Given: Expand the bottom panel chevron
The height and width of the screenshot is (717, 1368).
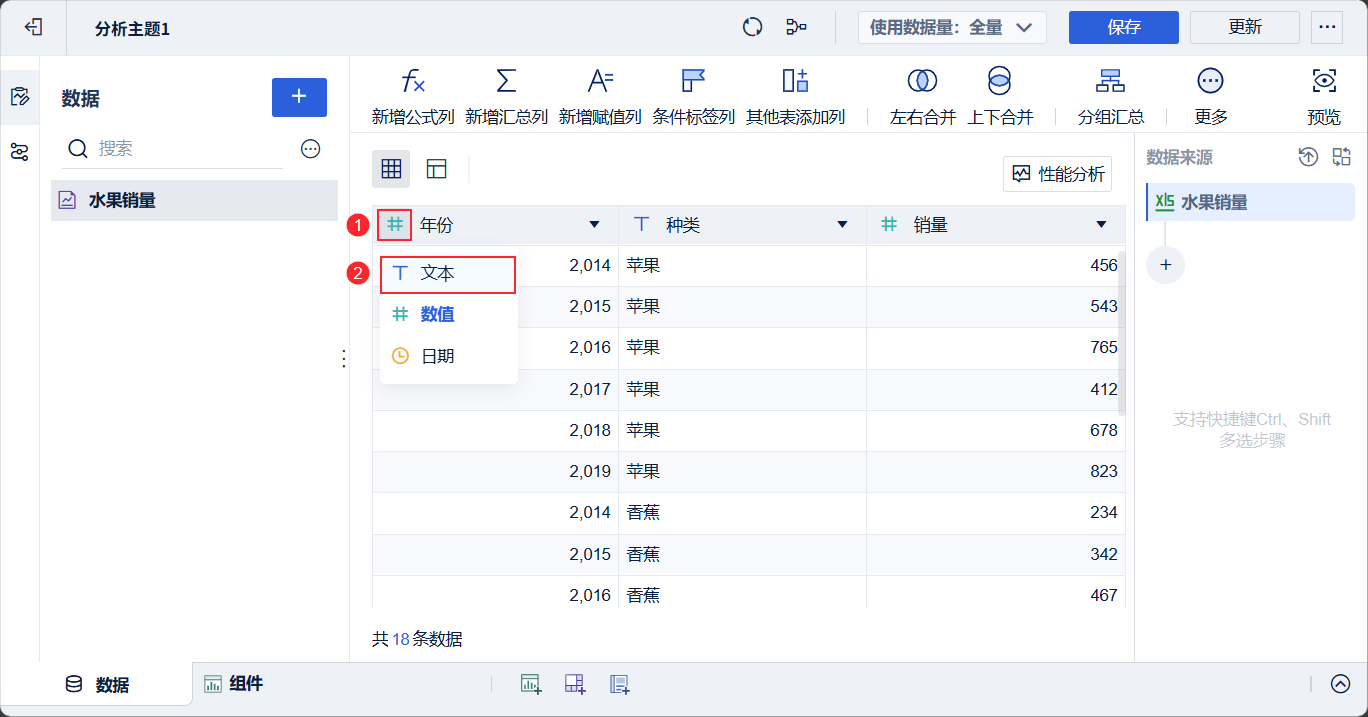Looking at the screenshot, I should (x=1340, y=684).
